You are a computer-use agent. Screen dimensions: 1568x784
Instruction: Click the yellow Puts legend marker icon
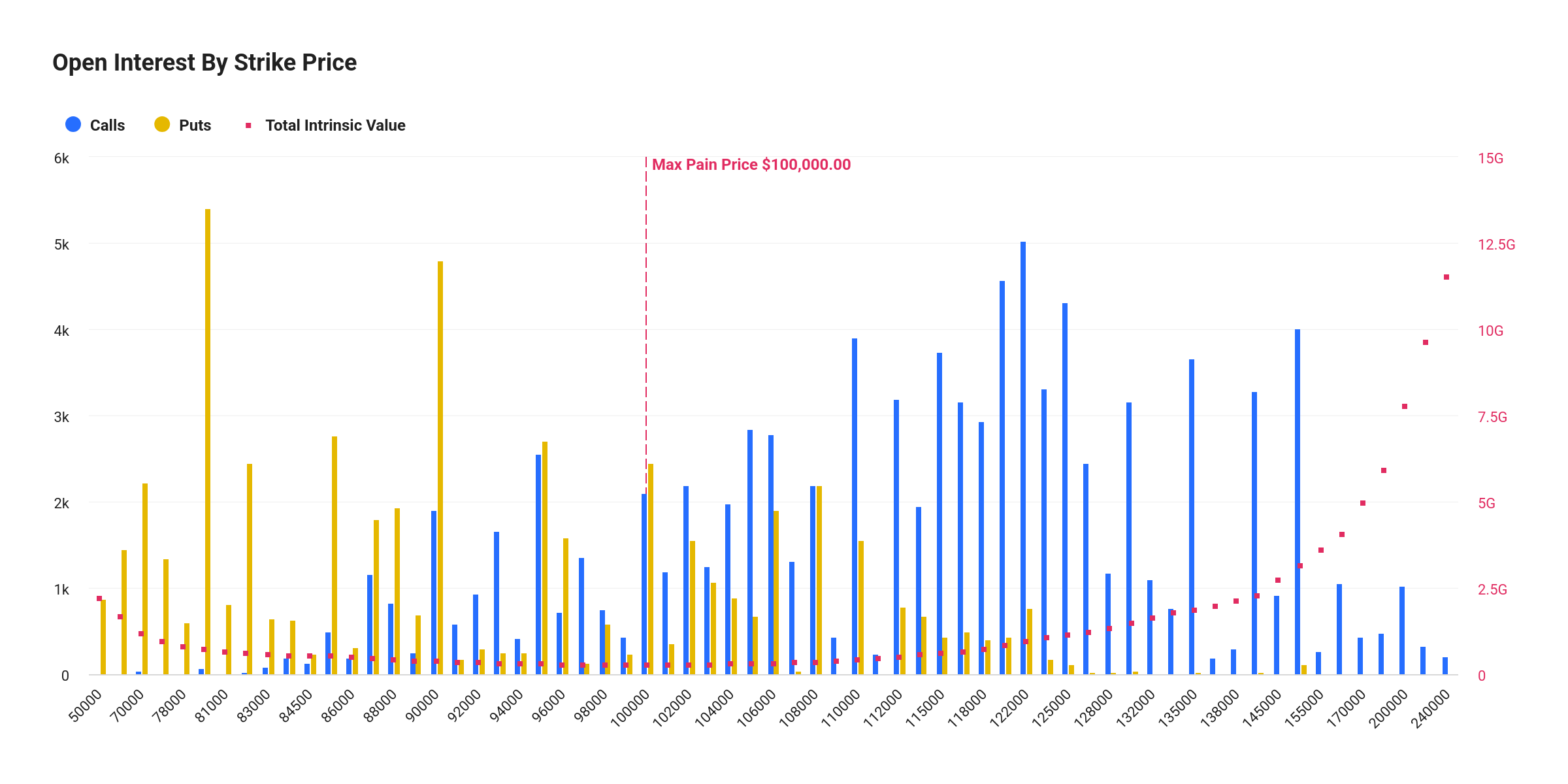pyautogui.click(x=162, y=124)
